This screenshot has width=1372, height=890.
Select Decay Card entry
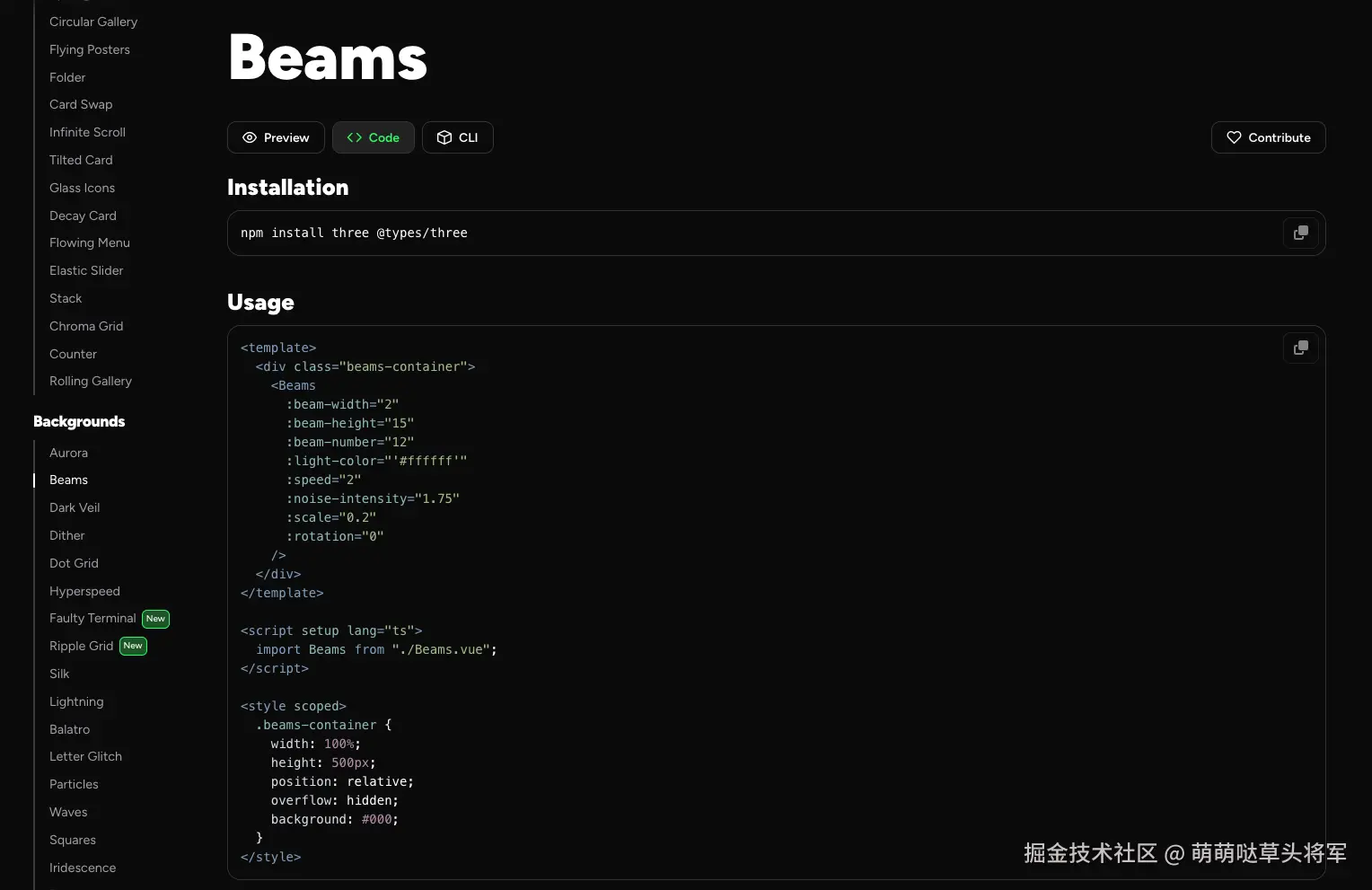[x=83, y=216]
